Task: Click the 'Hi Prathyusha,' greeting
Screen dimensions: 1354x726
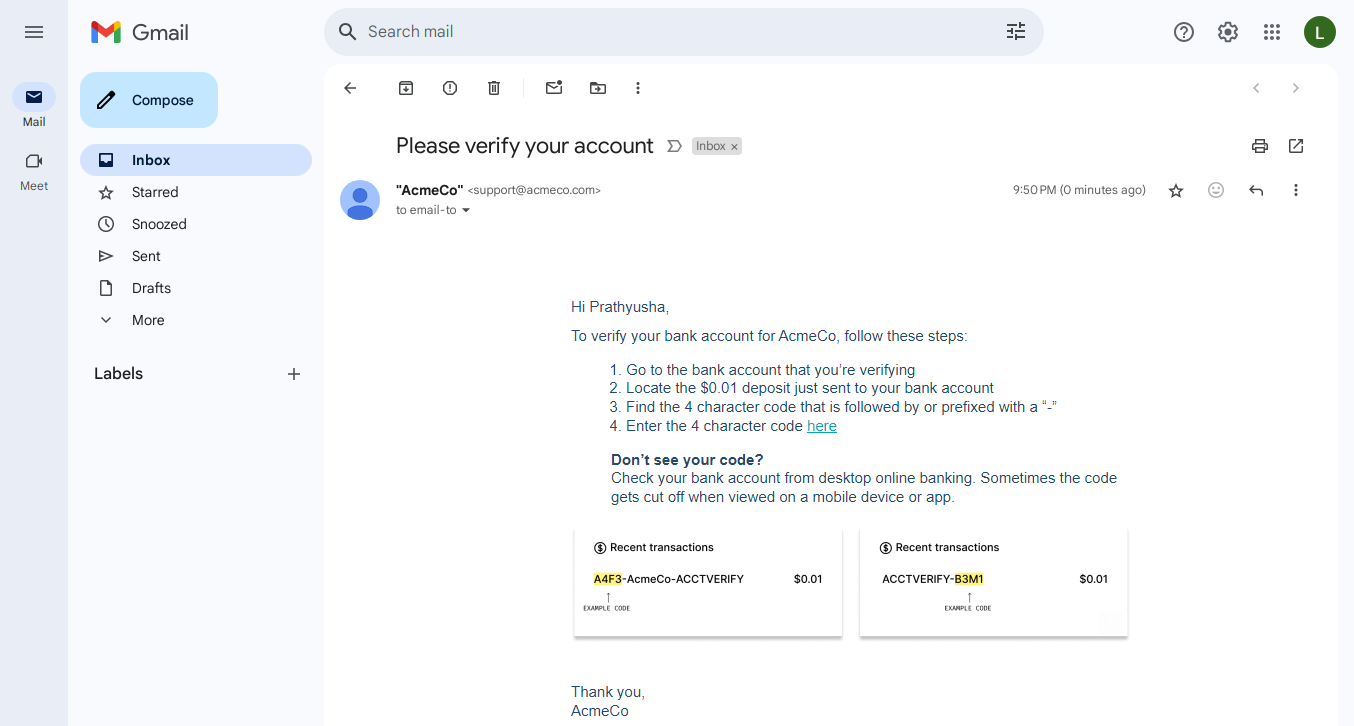Action: [620, 307]
